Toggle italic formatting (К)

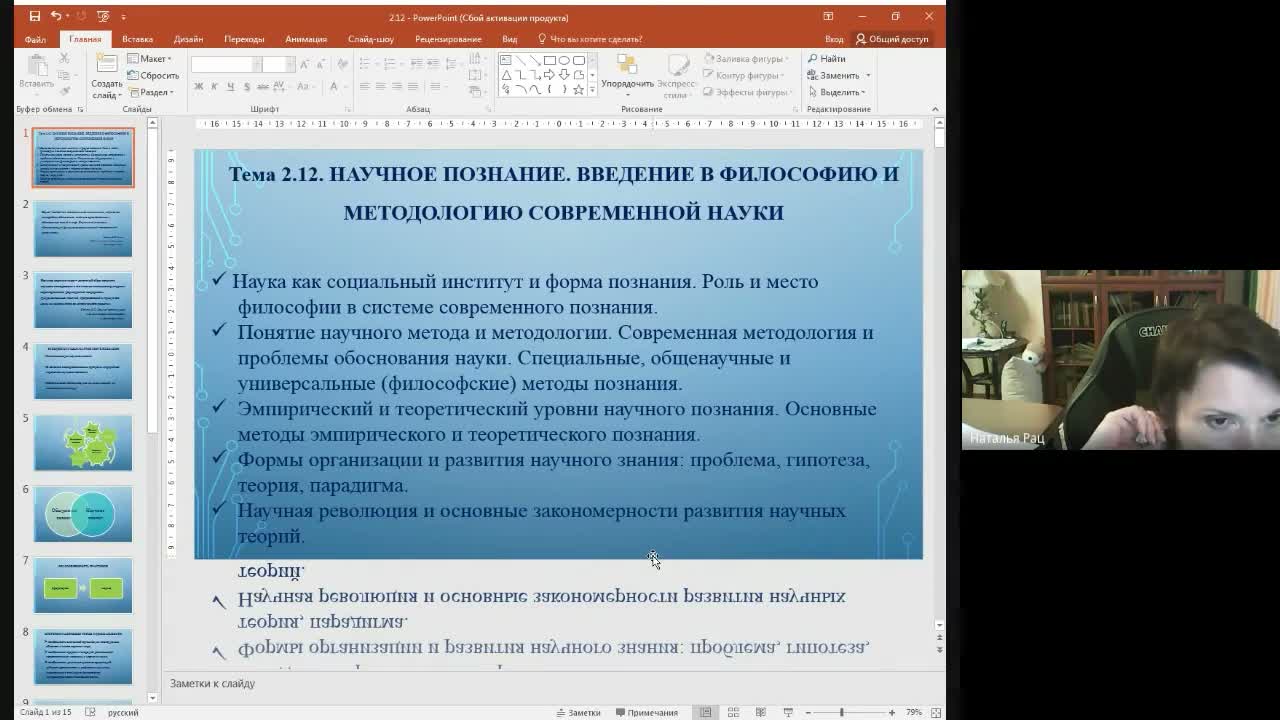coord(214,87)
